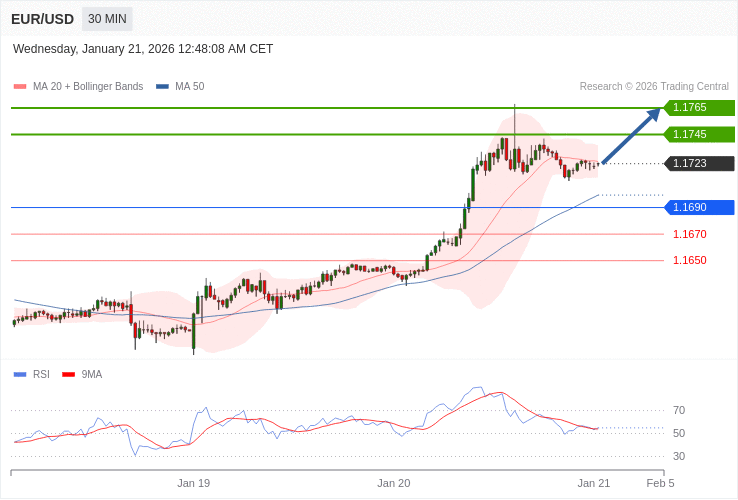The image size is (738, 500).
Task: Click the red MA 20 Bollinger legend swatch
Action: [19, 87]
